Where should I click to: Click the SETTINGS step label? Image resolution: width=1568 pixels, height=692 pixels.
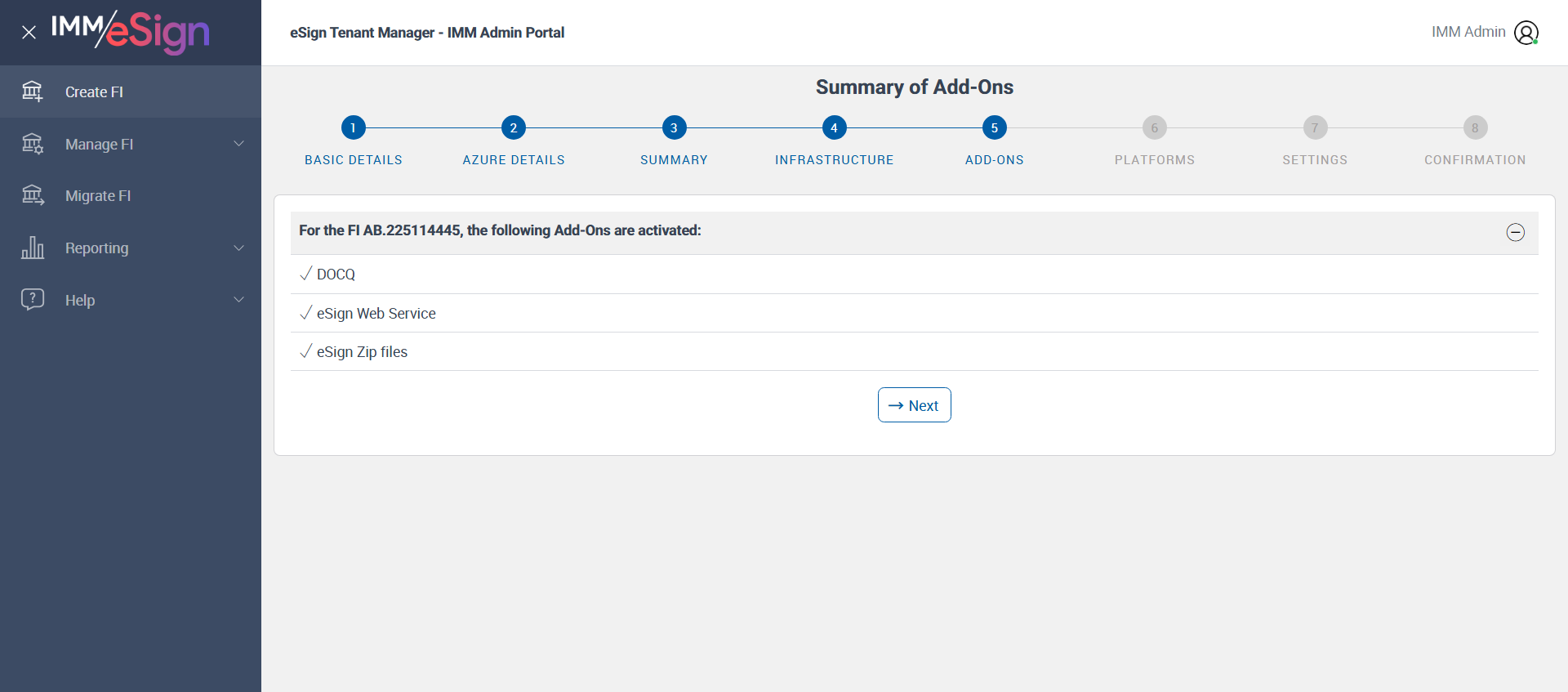pos(1315,160)
